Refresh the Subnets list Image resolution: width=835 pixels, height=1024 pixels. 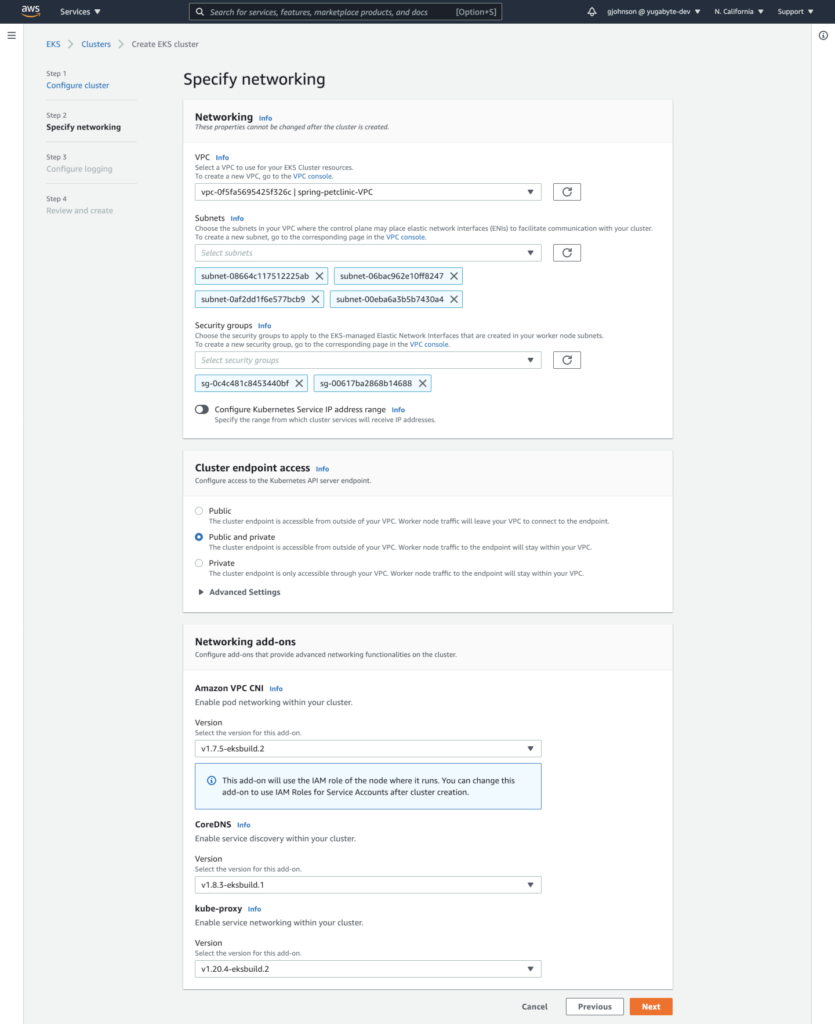(x=566, y=252)
